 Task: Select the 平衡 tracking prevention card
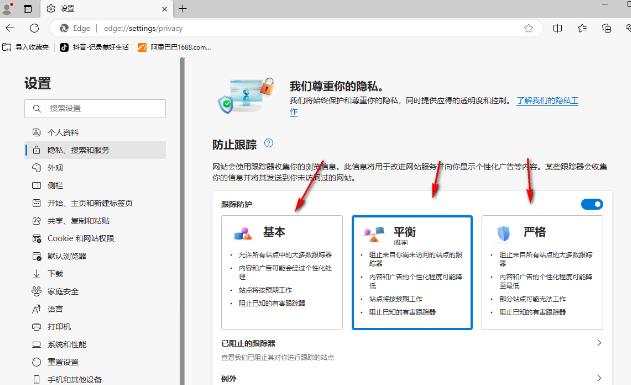point(412,272)
